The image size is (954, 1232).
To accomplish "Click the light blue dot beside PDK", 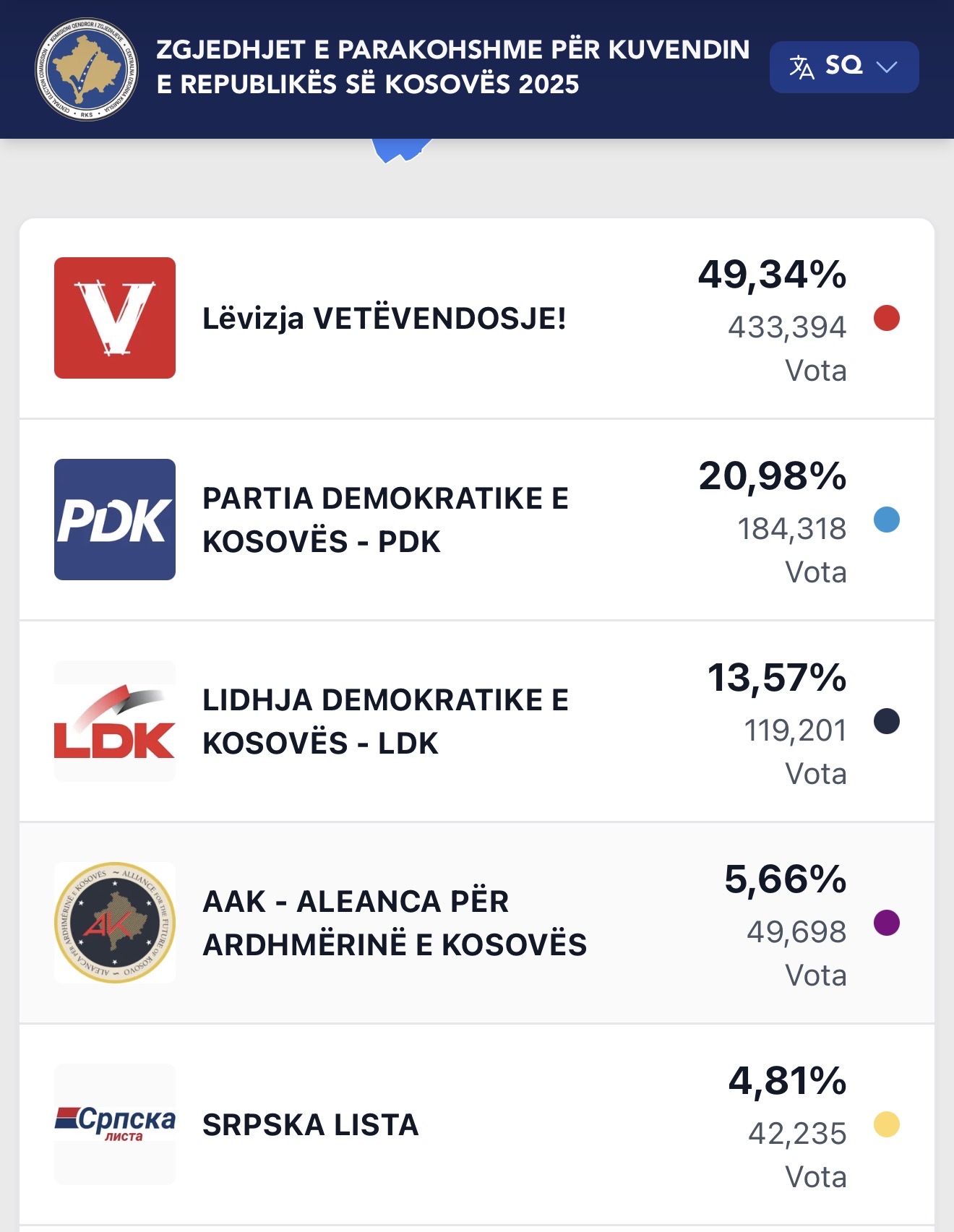I will [x=887, y=520].
